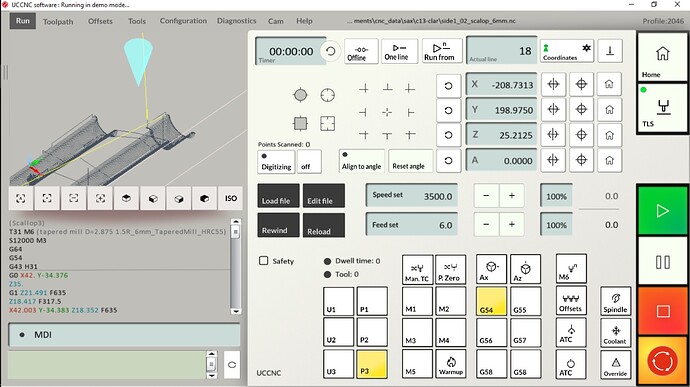Increase Speed set with plus button
This screenshot has height=387, width=690.
(x=512, y=195)
